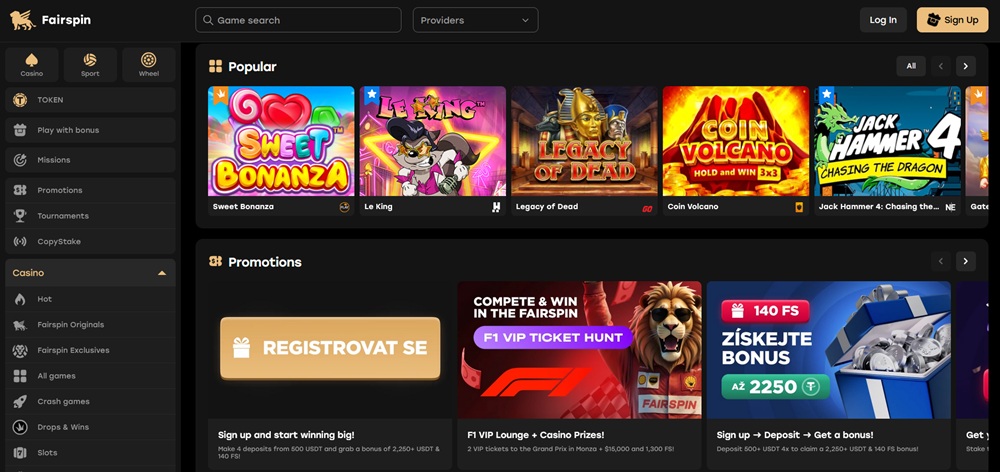Click the Log In button

tap(883, 20)
